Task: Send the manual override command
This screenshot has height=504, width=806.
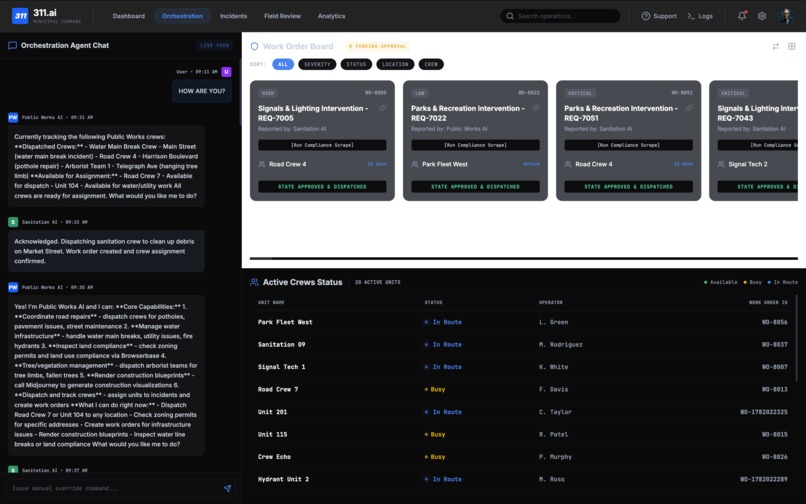Action: pos(227,488)
